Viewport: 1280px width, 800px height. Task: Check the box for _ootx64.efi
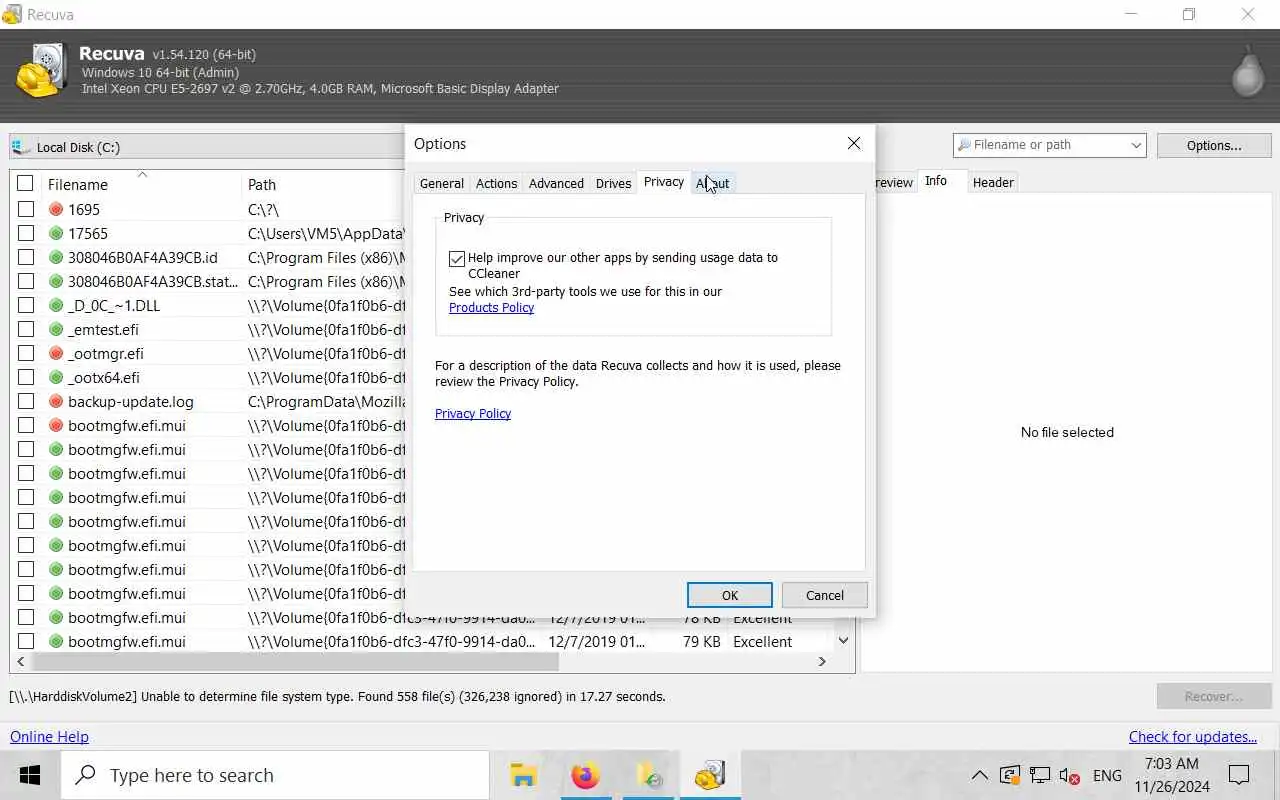pyautogui.click(x=26, y=377)
